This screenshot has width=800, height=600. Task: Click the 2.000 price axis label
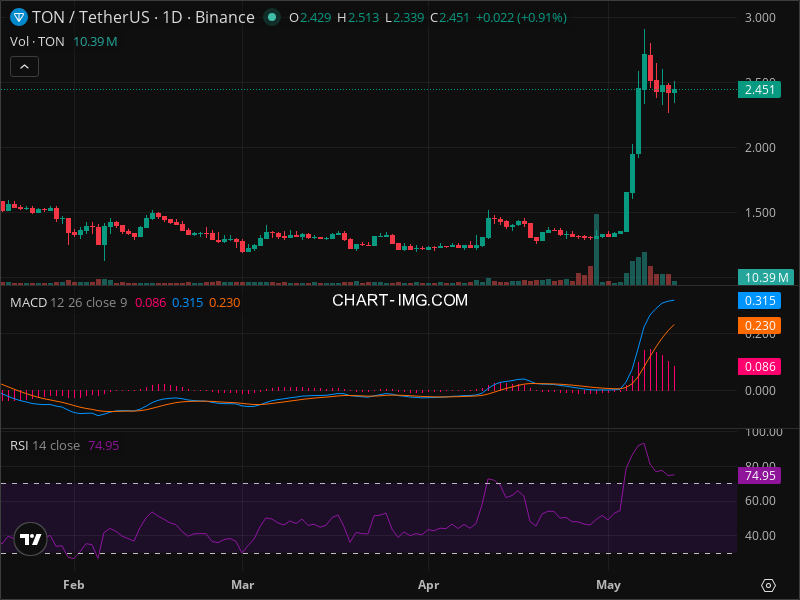(x=760, y=147)
